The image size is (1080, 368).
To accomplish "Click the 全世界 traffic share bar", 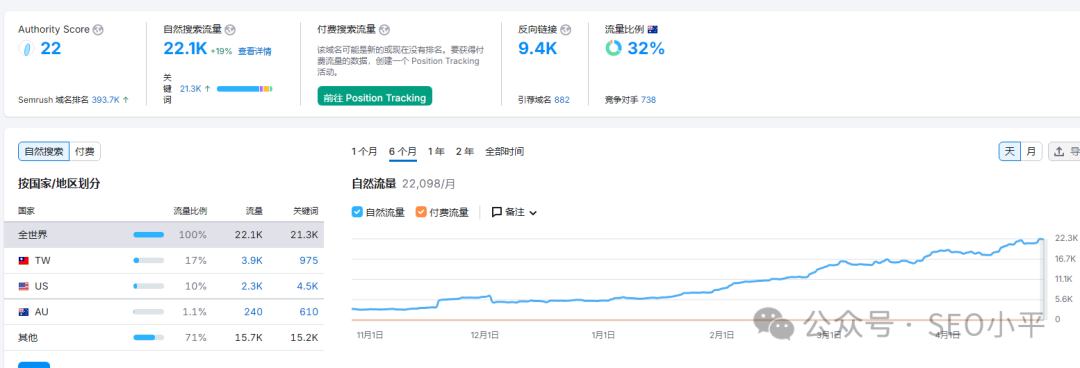I will (149, 235).
